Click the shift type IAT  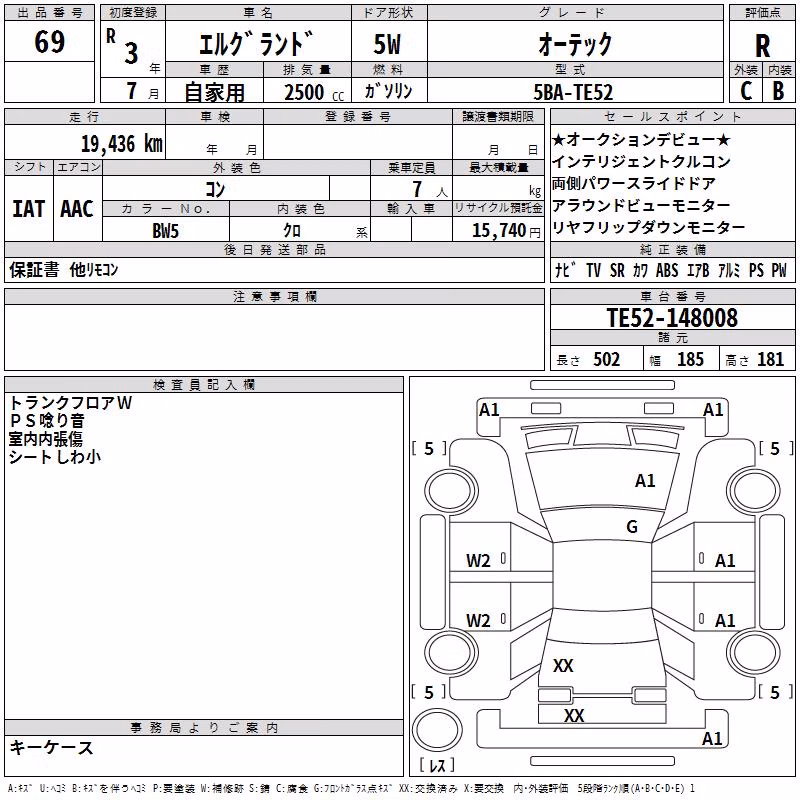tap(29, 209)
